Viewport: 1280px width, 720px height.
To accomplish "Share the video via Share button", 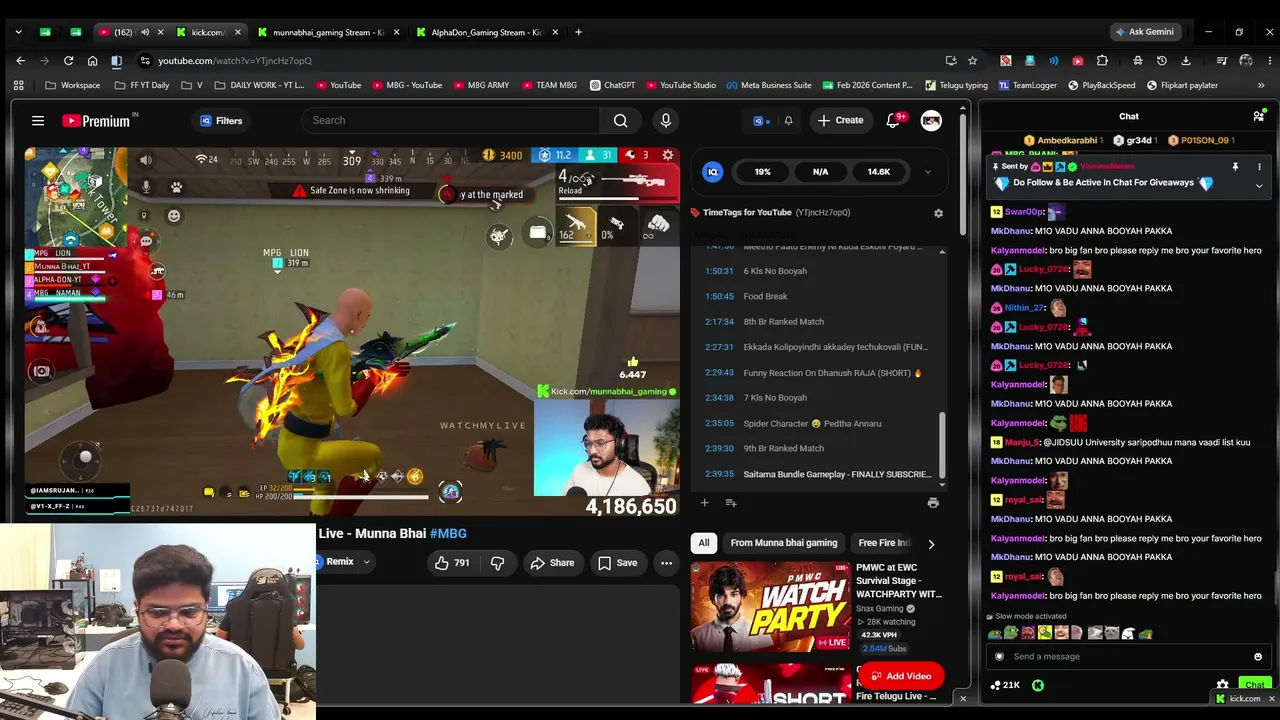I will point(552,563).
